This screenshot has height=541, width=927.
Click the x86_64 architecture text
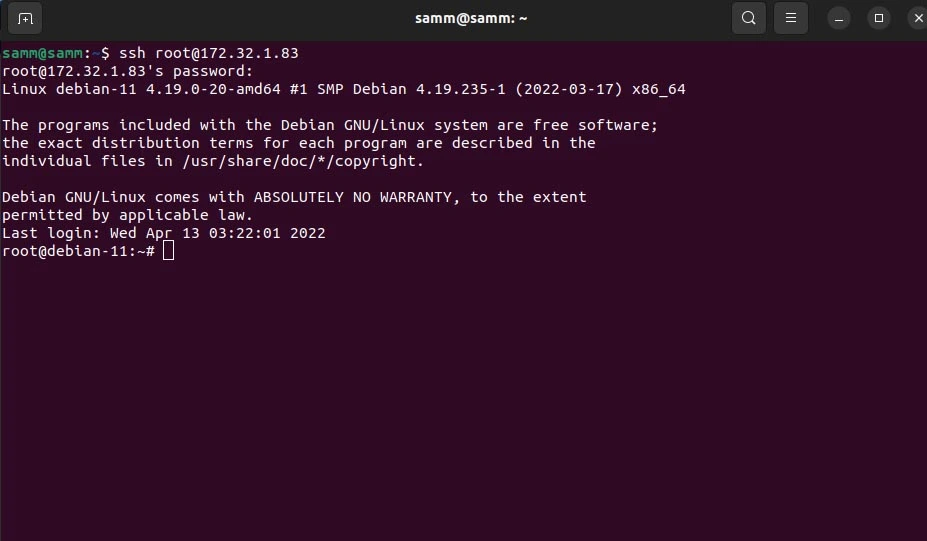659,89
